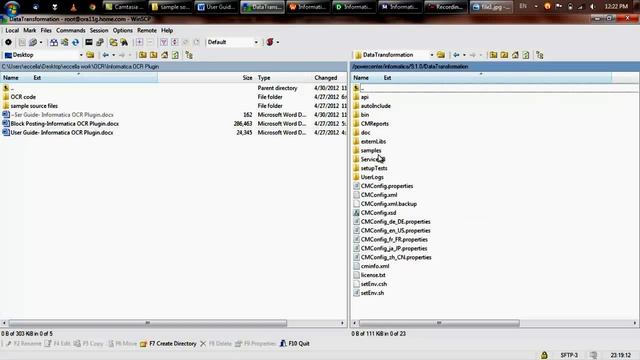Open the Commands menu
Image resolution: width=640 pixels, height=360 pixels.
[71, 30]
